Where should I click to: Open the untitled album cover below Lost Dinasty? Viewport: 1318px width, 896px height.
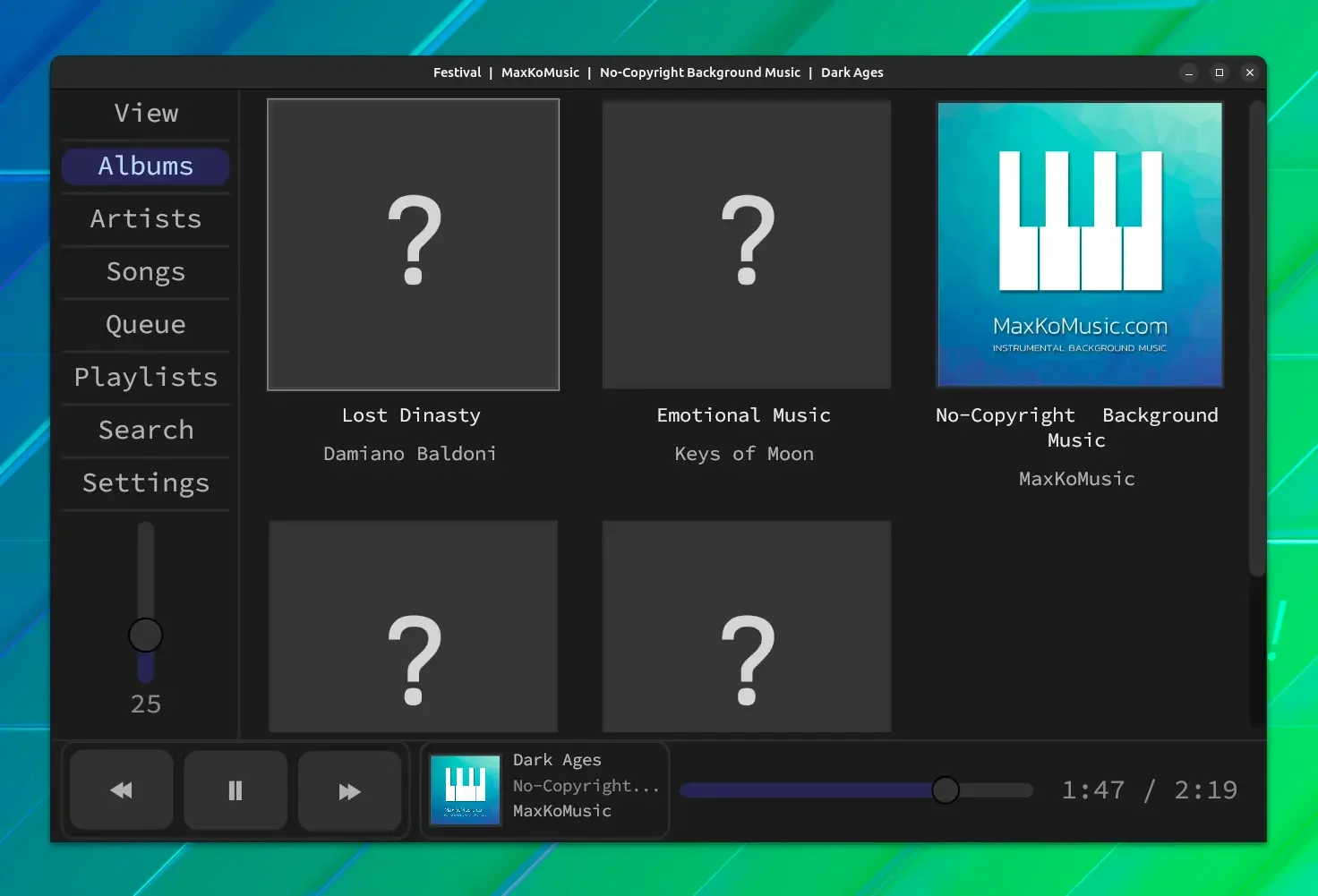coord(414,627)
